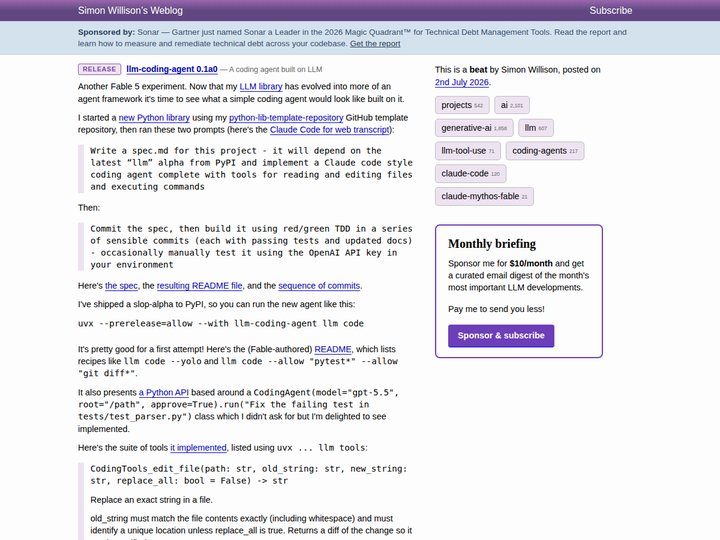The width and height of the screenshot is (720, 540).
Task: Follow the LLM library link
Action: coord(261,86)
